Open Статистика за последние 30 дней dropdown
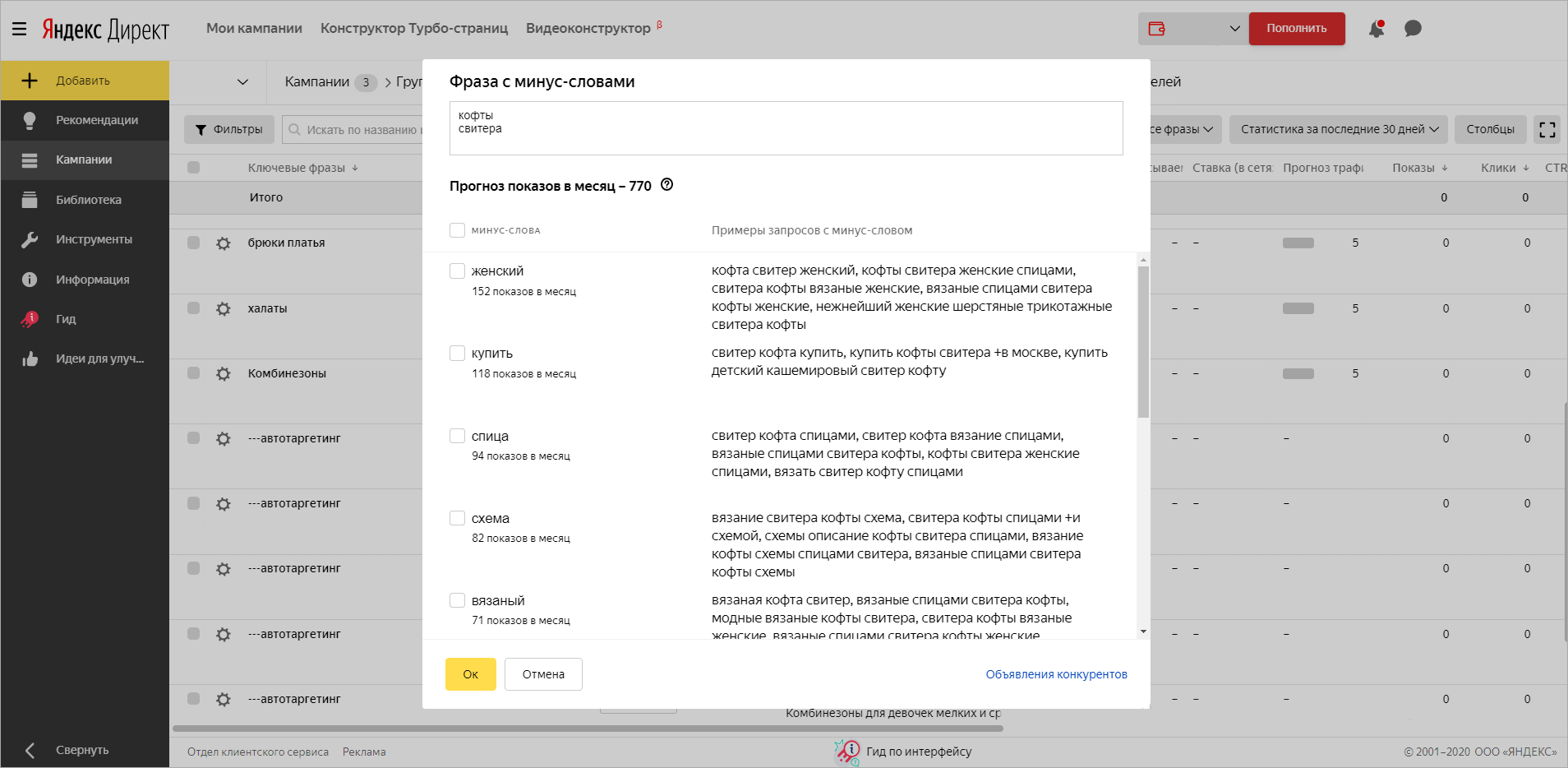Screen dimensions: 1568x768 (x=1340, y=129)
